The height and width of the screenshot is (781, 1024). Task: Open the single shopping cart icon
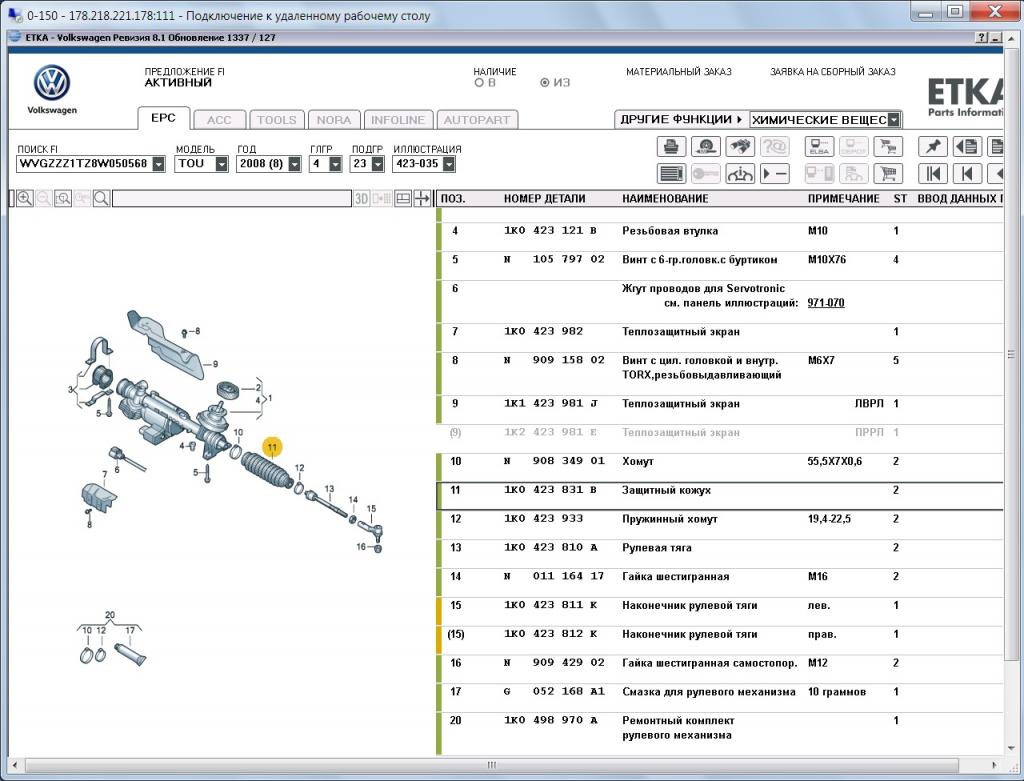click(888, 174)
